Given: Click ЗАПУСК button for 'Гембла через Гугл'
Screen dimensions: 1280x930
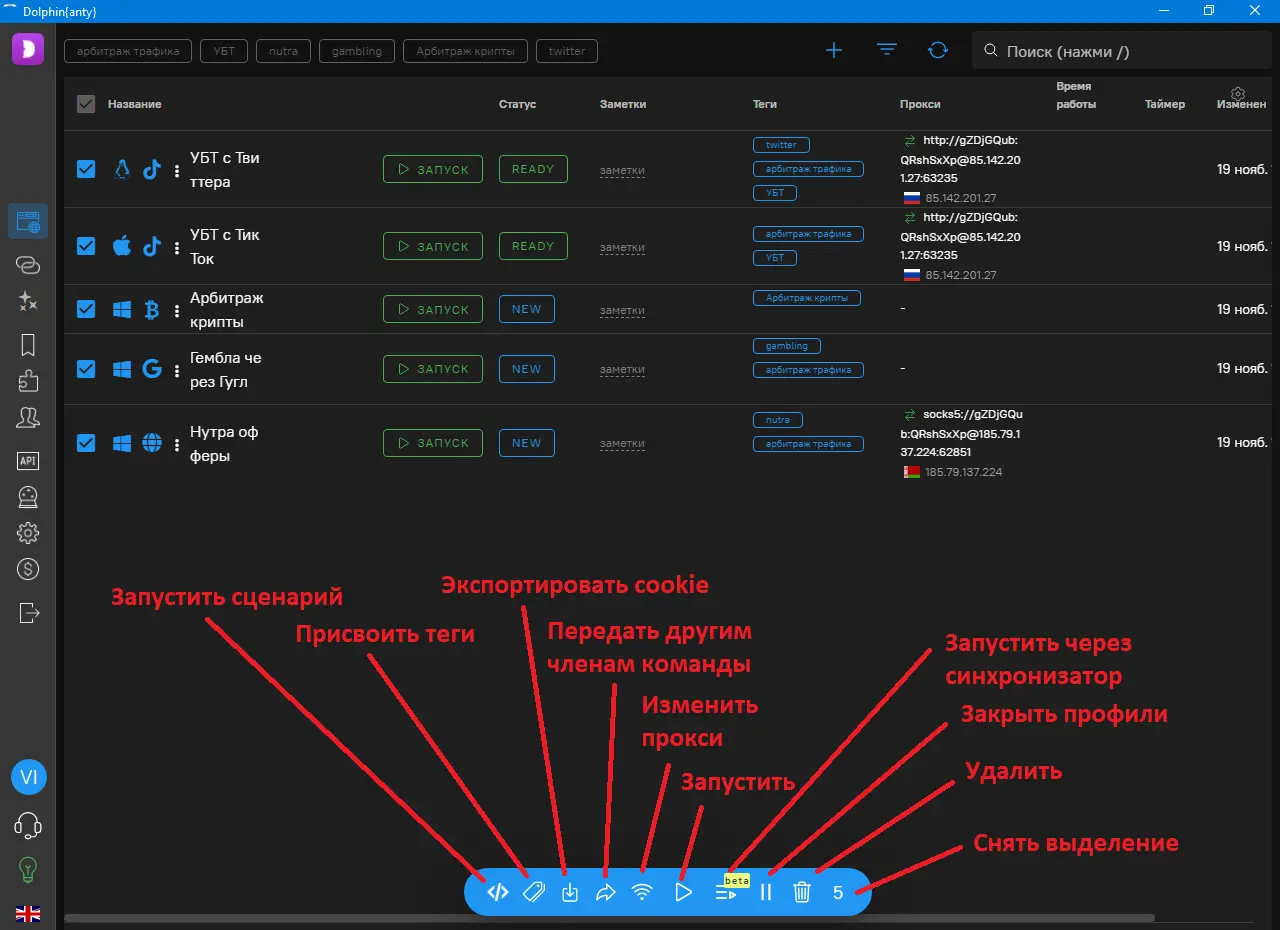Looking at the screenshot, I should [433, 369].
